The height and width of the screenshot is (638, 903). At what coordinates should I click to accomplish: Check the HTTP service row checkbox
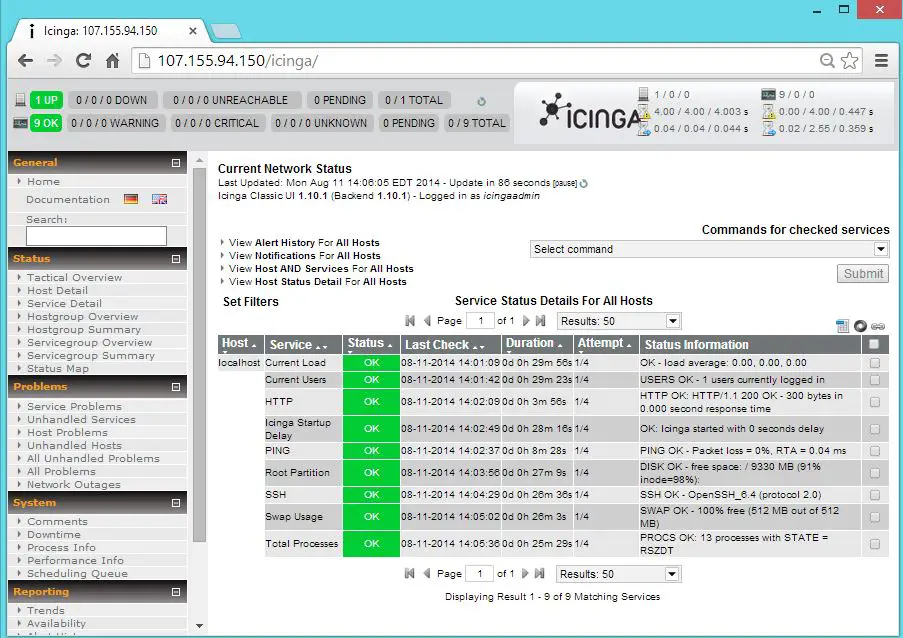pos(875,402)
